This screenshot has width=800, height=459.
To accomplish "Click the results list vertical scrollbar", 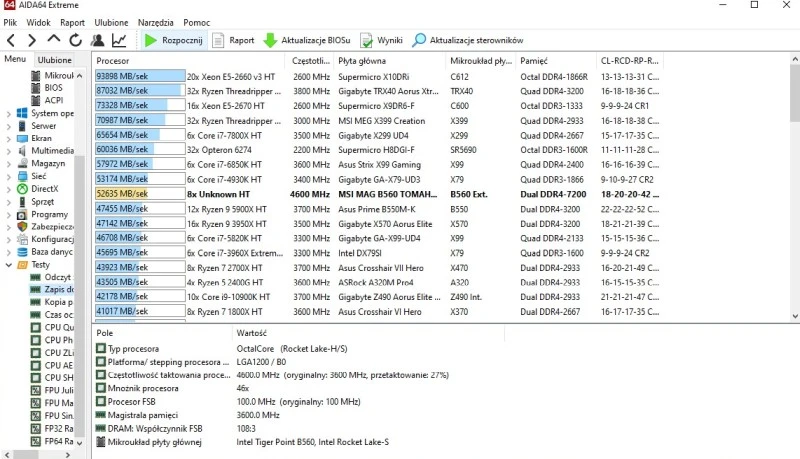I will pos(793,200).
